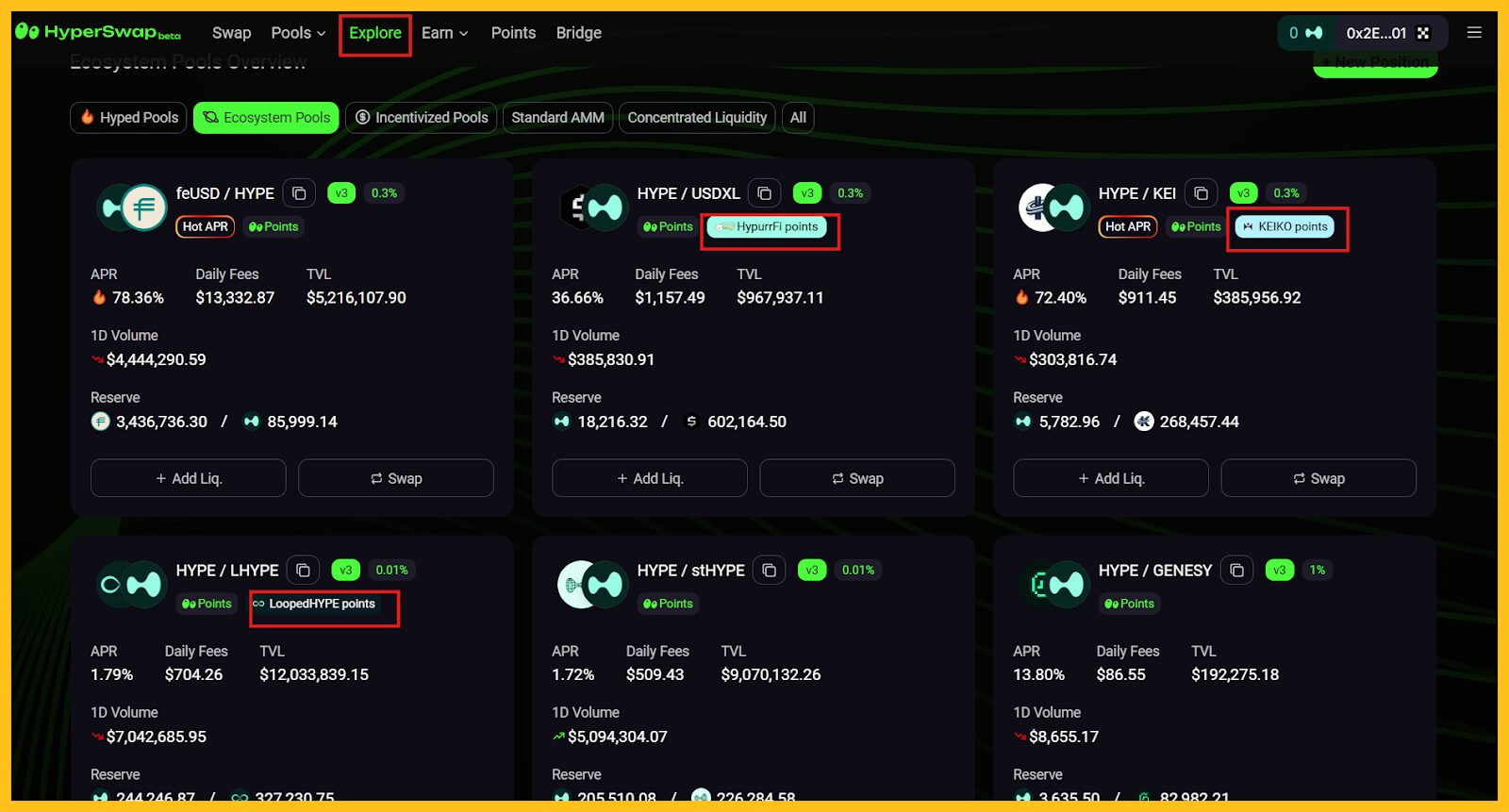The height and width of the screenshot is (812, 1509).
Task: Expand the Pools dropdown menu
Action: click(298, 33)
